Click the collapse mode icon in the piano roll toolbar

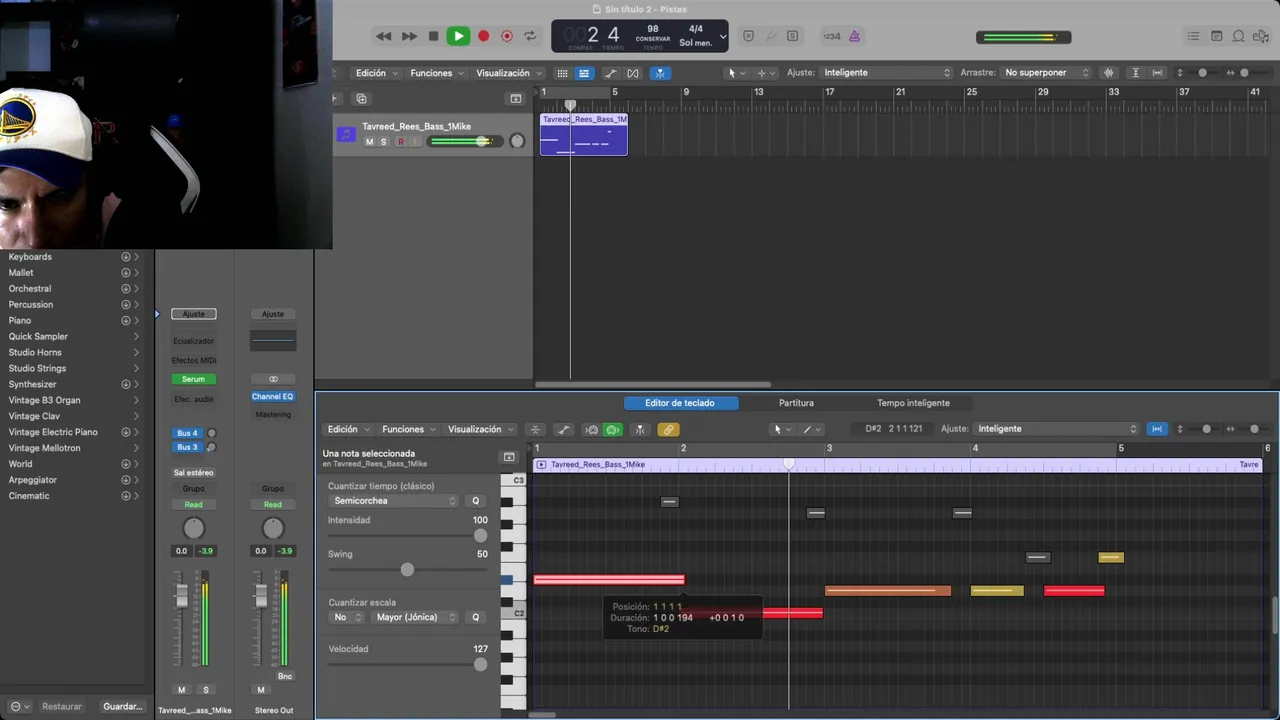(x=536, y=430)
